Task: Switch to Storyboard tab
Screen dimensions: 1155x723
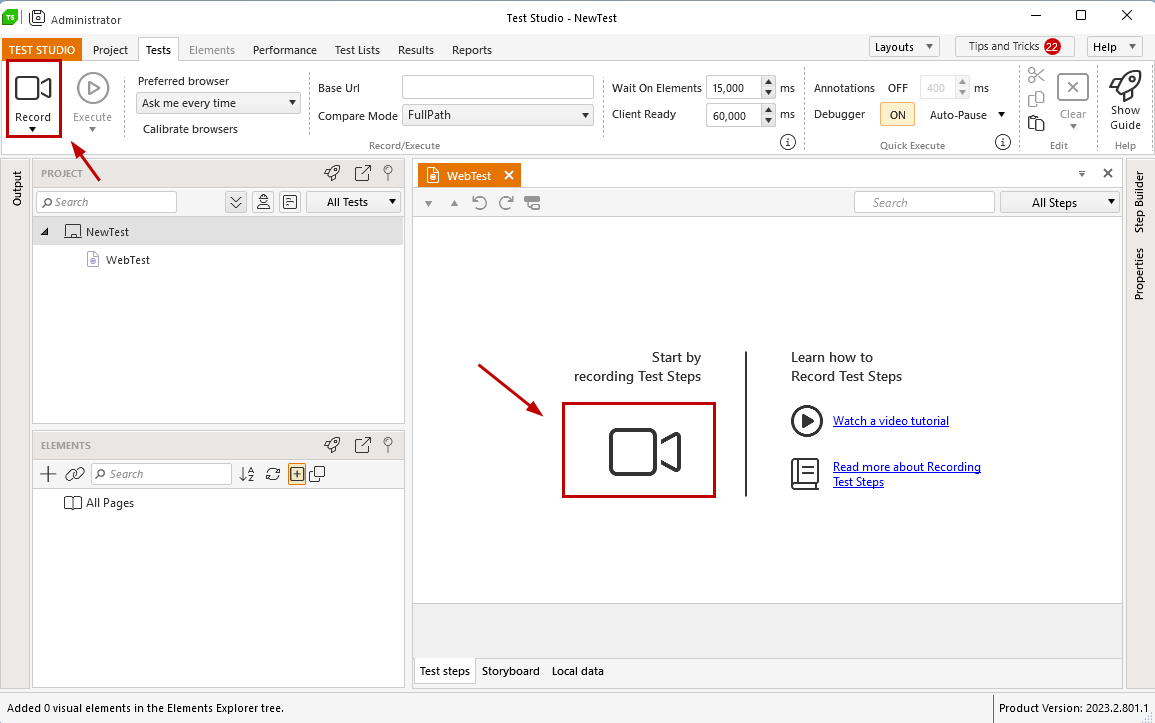Action: 510,671
